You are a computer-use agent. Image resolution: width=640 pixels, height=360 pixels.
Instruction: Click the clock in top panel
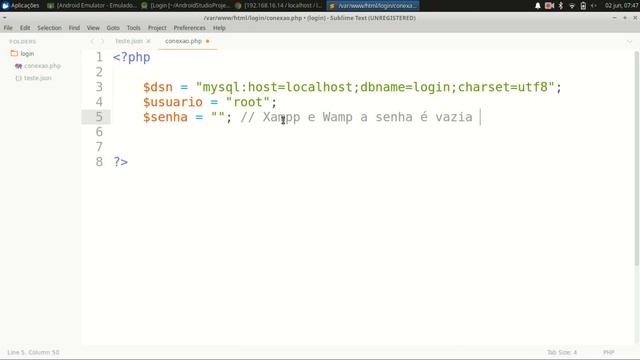(x=622, y=5)
